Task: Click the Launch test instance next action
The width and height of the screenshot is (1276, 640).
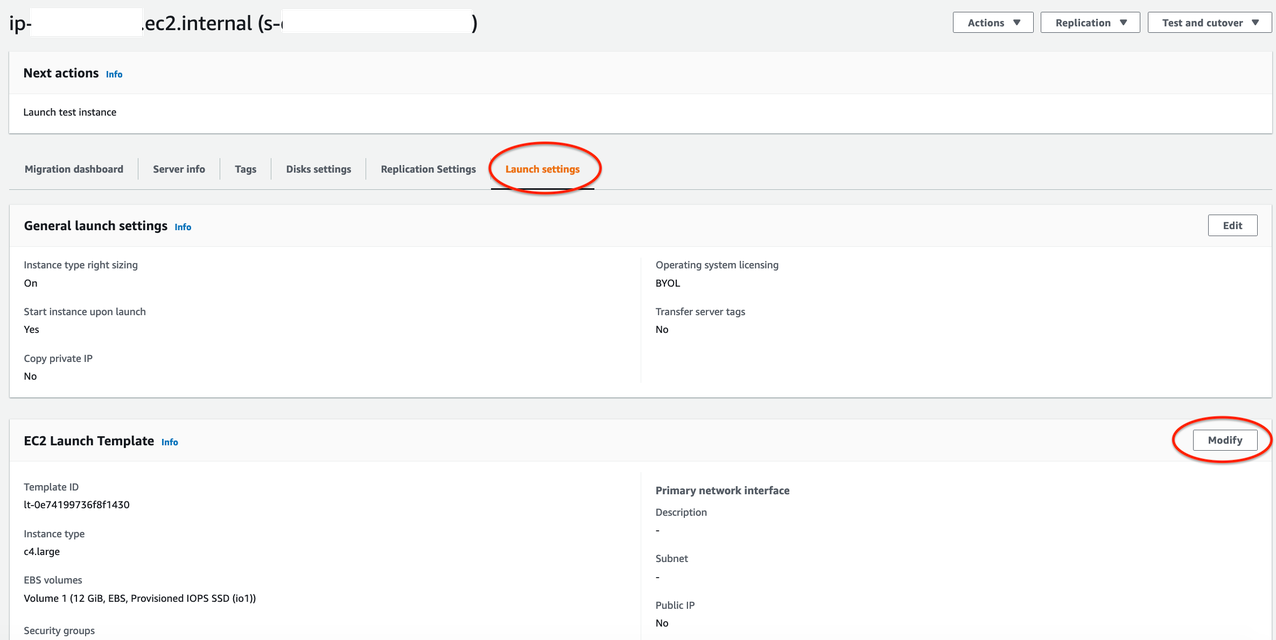Action: tap(70, 112)
